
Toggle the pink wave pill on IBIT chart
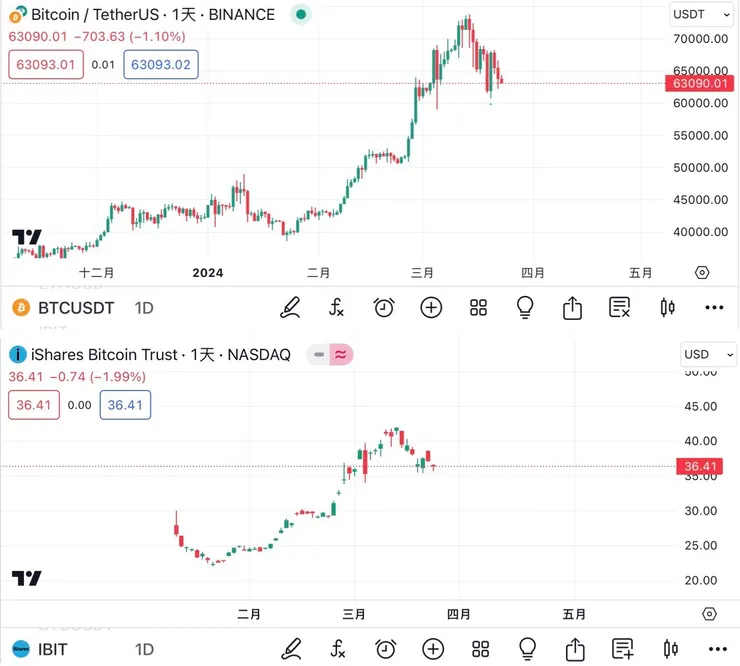pos(341,354)
